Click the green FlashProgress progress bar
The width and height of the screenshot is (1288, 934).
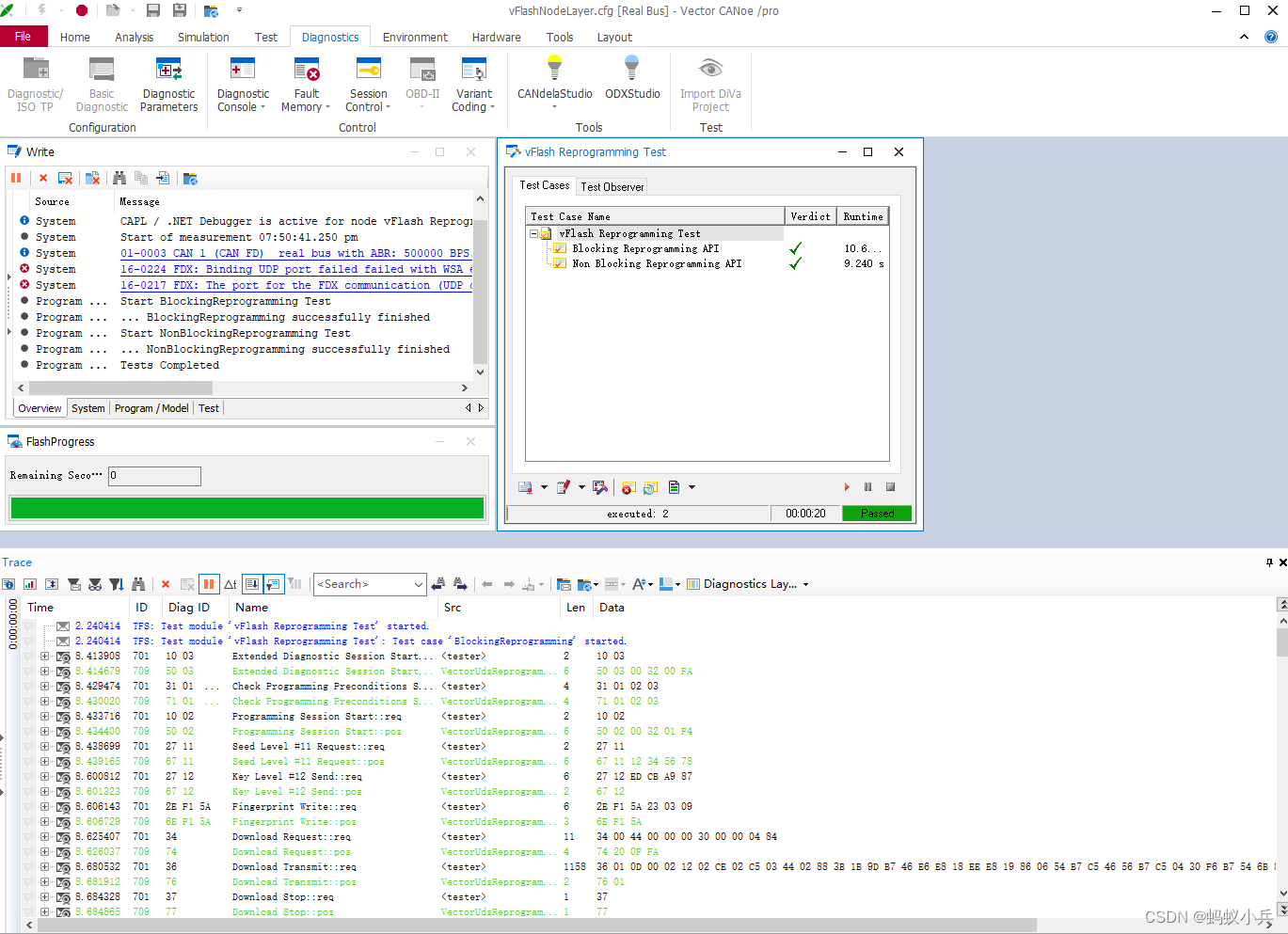(x=246, y=508)
